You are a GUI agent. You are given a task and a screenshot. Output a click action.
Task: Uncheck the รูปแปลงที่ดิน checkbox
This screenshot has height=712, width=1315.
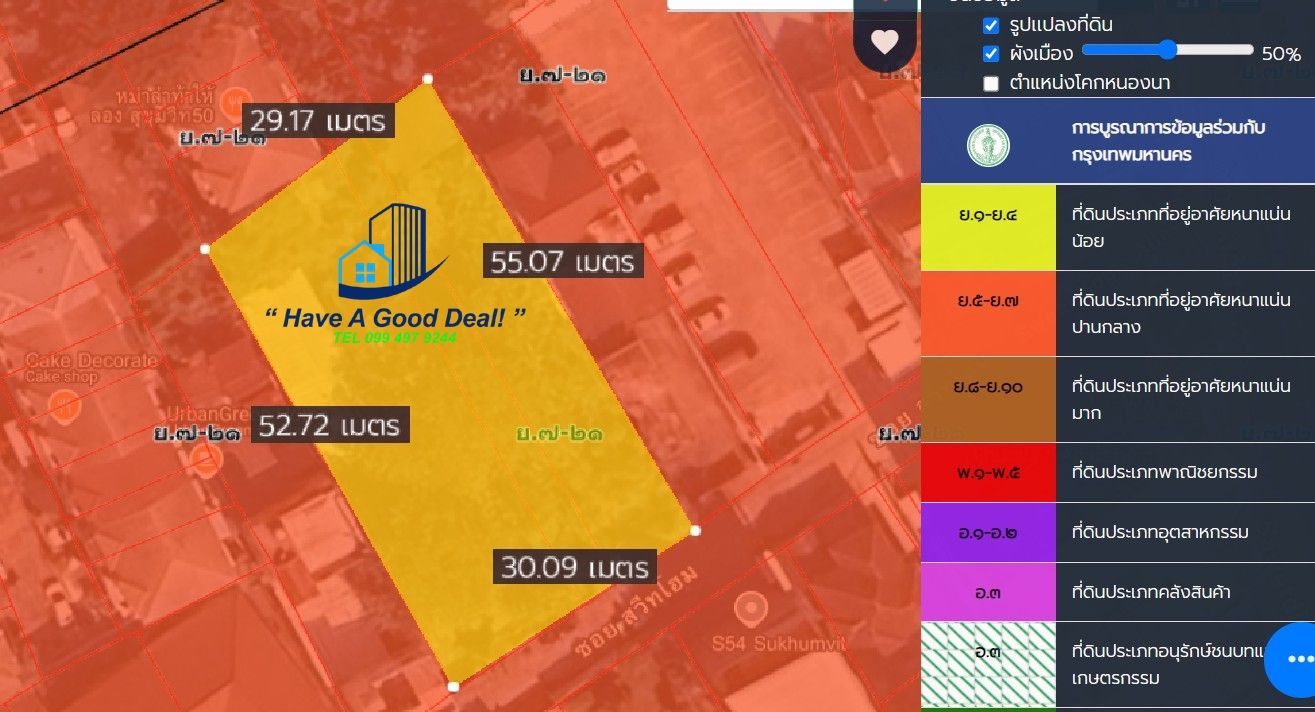(x=991, y=25)
